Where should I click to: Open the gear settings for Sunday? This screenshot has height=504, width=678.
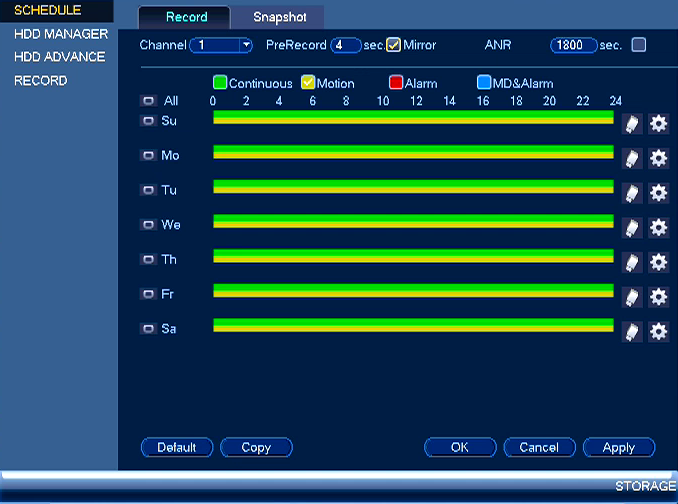point(659,124)
